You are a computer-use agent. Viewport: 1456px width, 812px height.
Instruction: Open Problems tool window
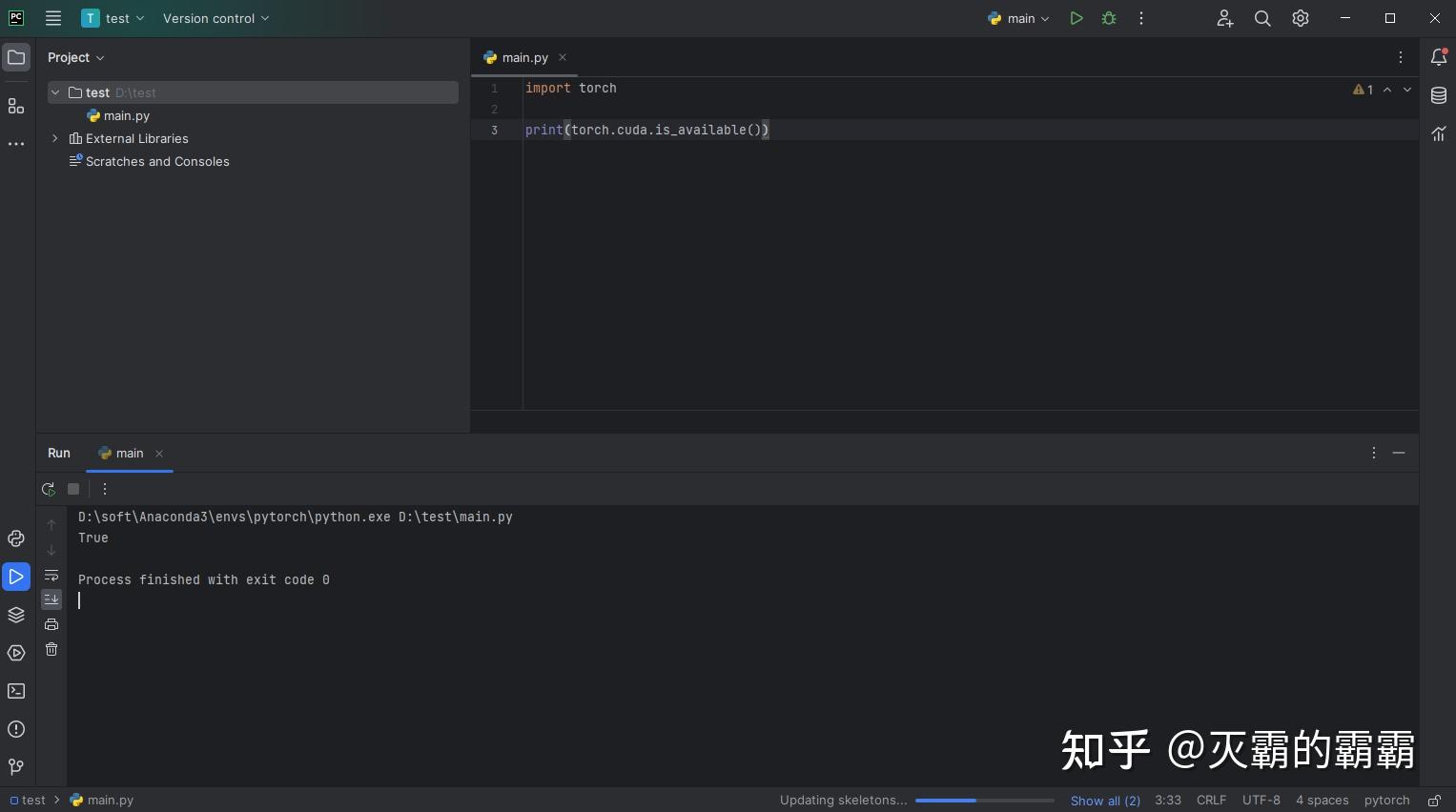click(x=16, y=729)
